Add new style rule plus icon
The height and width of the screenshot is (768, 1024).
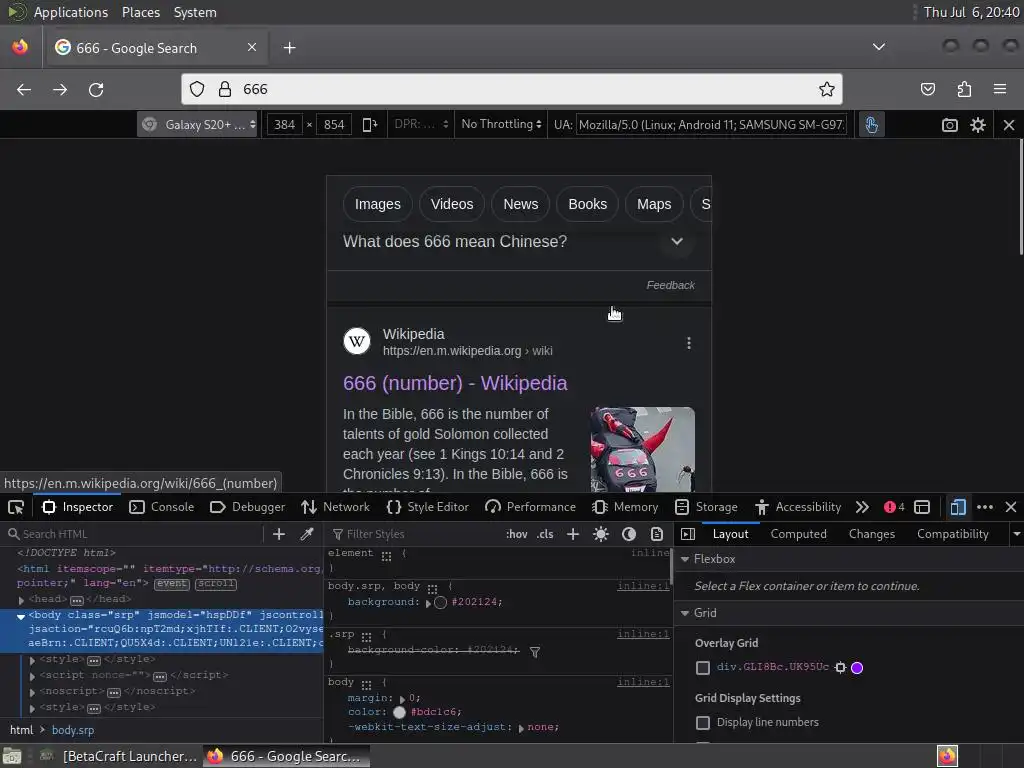(x=573, y=534)
